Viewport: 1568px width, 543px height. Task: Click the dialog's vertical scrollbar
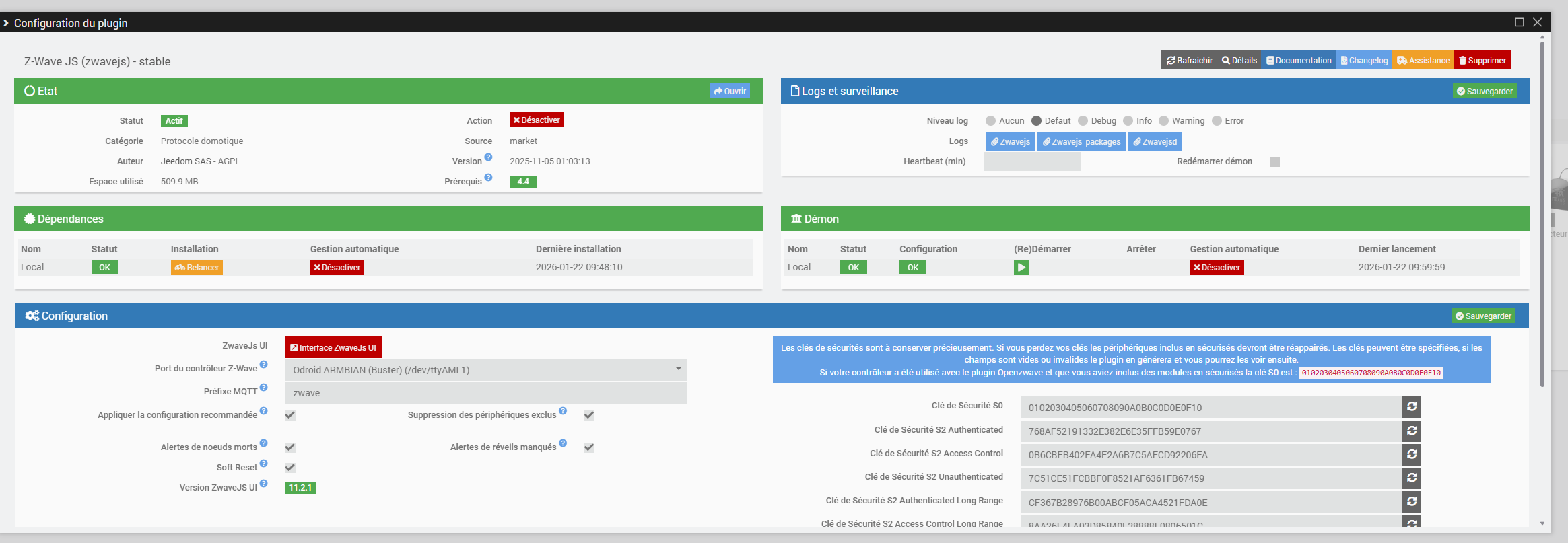pos(1542,214)
